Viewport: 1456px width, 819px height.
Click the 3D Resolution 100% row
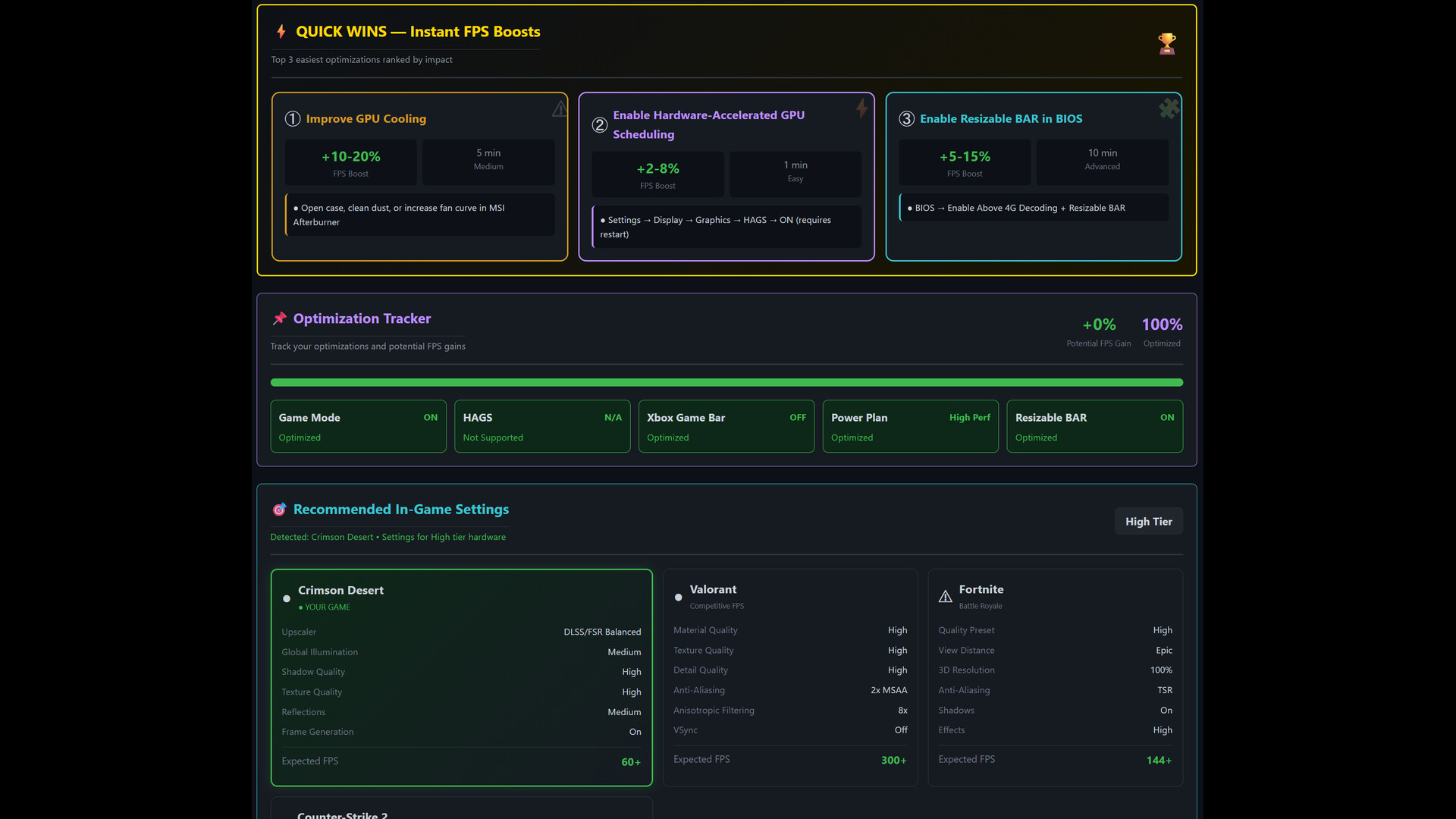point(1055,670)
